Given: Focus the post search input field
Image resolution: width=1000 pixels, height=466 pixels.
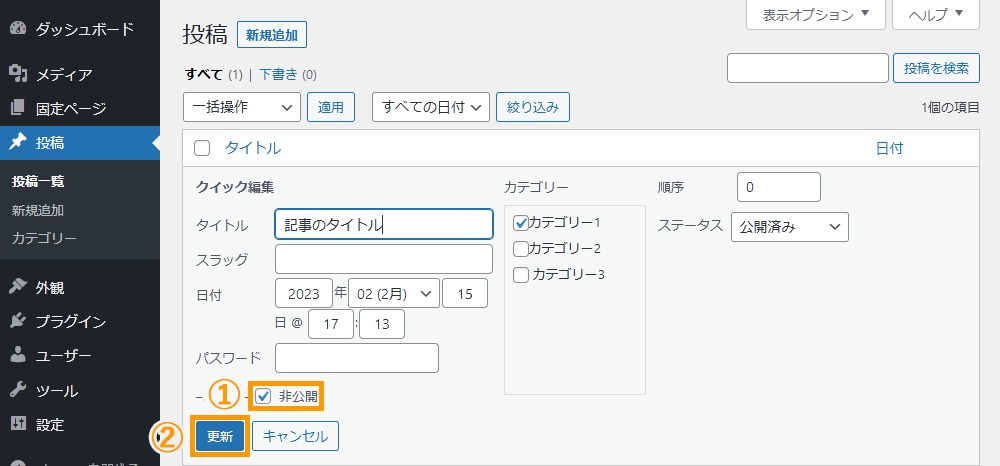Looking at the screenshot, I should click(x=808, y=68).
